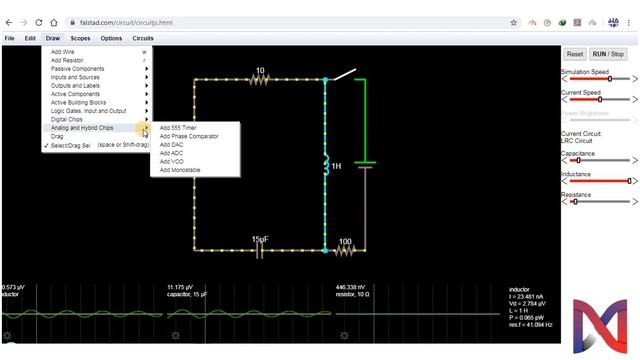Expand Active Building Blocks submenu
The image size is (640, 360).
click(x=97, y=102)
